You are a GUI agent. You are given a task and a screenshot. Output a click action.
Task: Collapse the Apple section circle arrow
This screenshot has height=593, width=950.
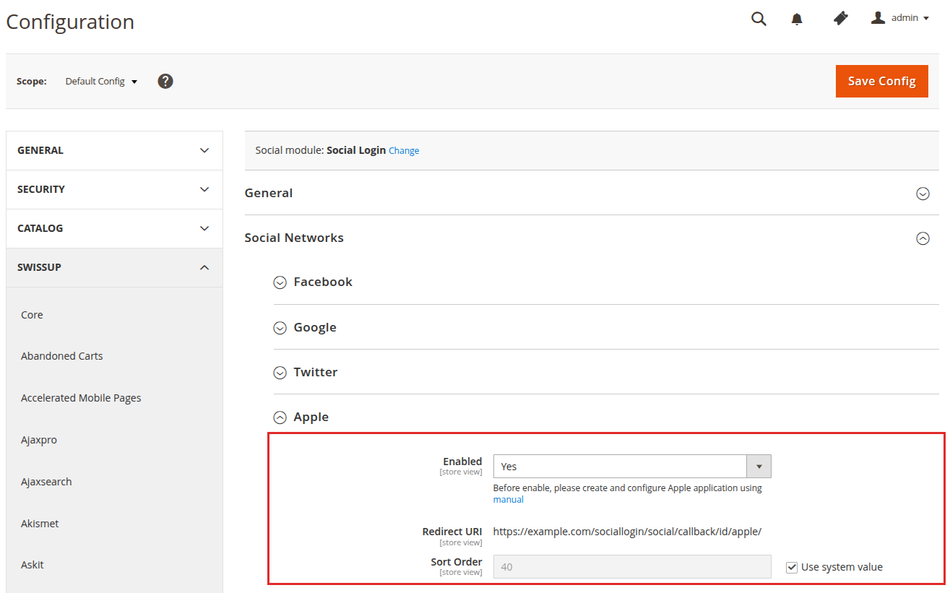tap(280, 417)
